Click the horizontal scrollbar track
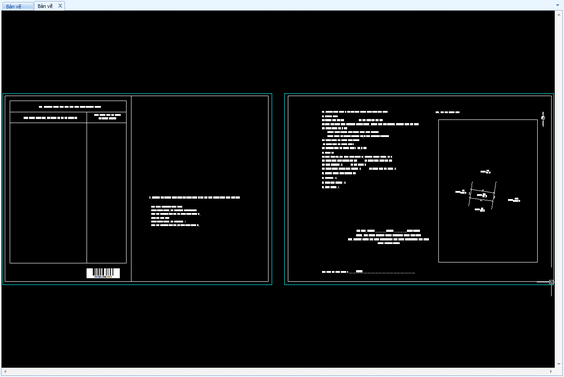 point(278,371)
